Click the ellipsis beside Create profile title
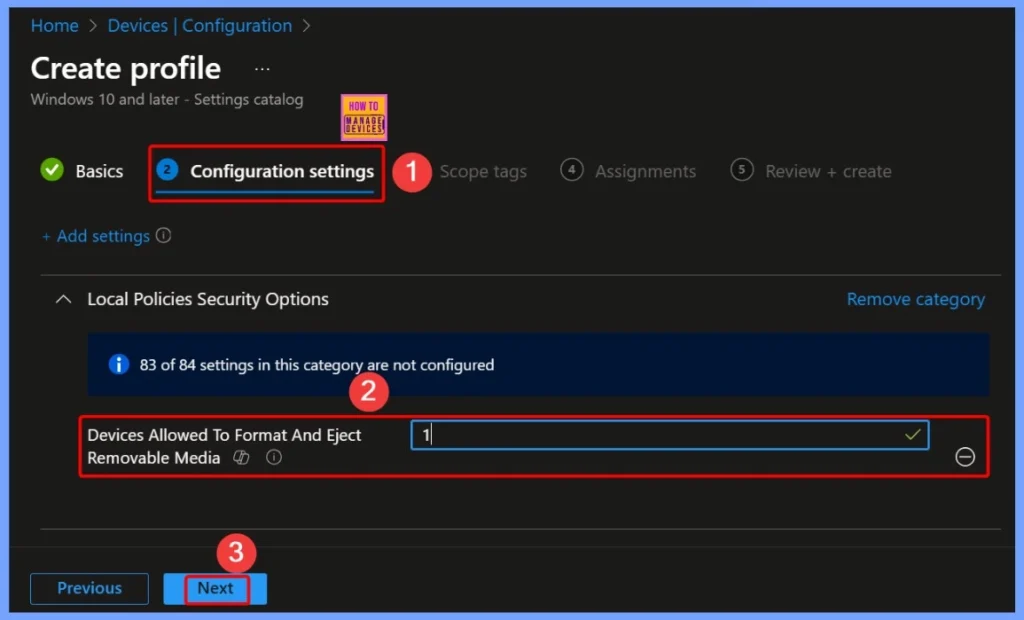The width and height of the screenshot is (1024, 620). (262, 69)
